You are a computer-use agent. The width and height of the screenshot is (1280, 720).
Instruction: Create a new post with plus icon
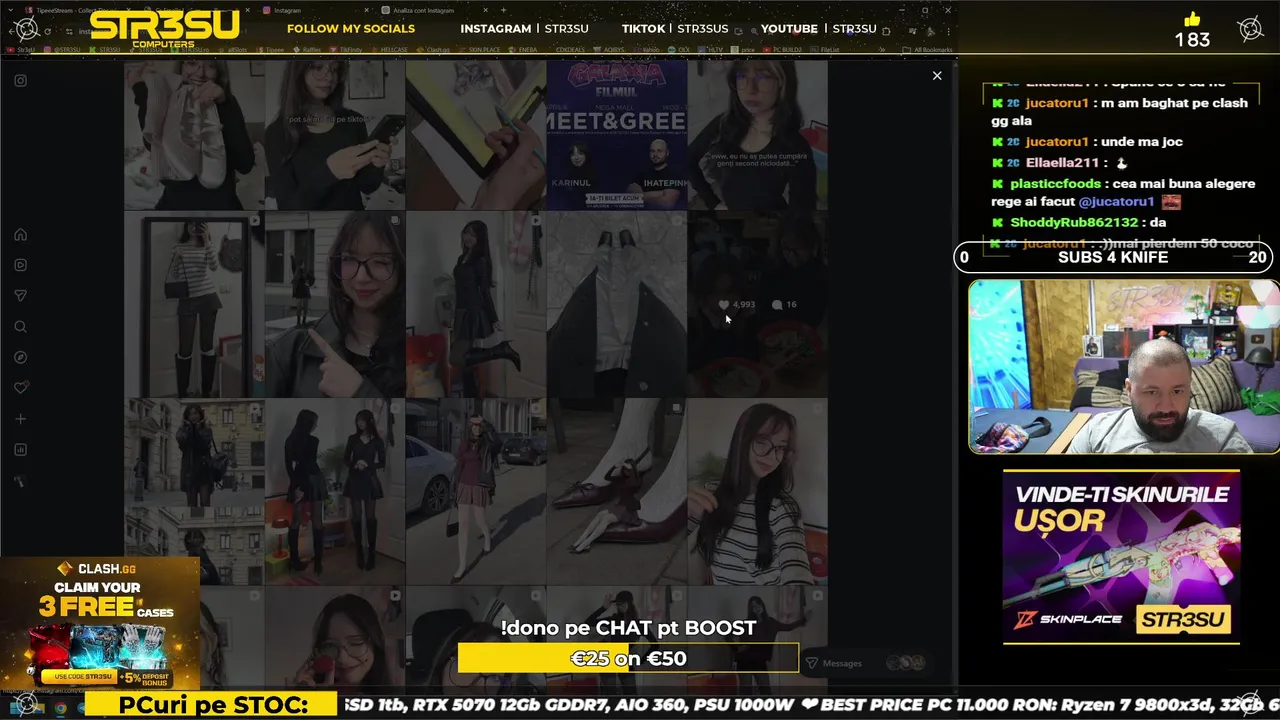point(20,419)
